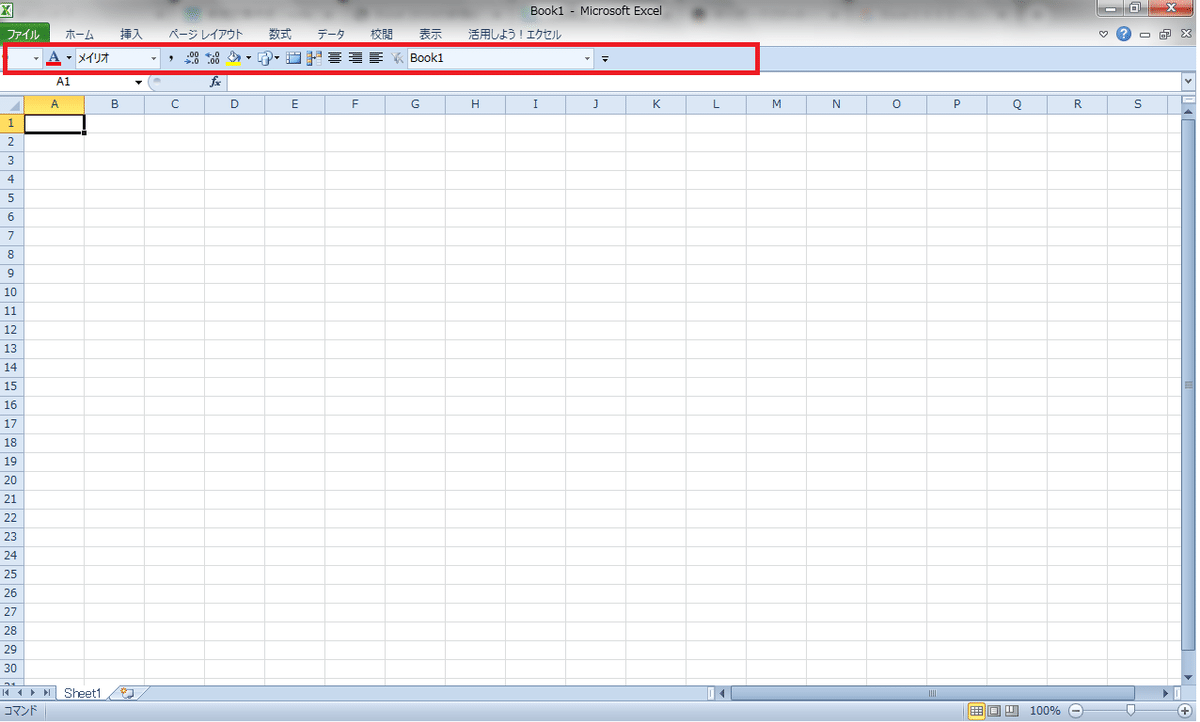Right align text with toolbar icon
Image resolution: width=1200 pixels, height=722 pixels.
coord(355,58)
